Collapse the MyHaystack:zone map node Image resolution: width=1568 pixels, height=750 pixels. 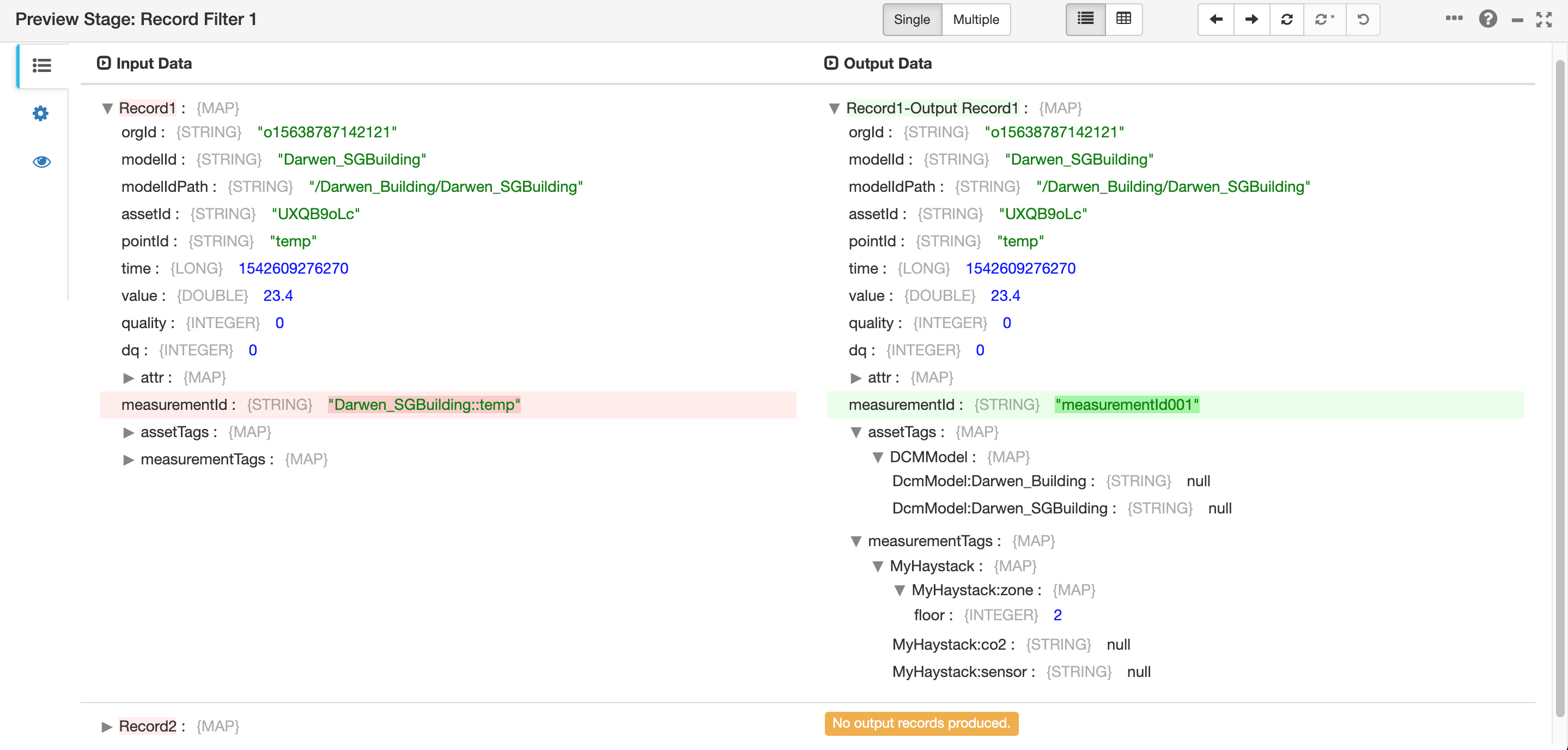(x=900, y=590)
